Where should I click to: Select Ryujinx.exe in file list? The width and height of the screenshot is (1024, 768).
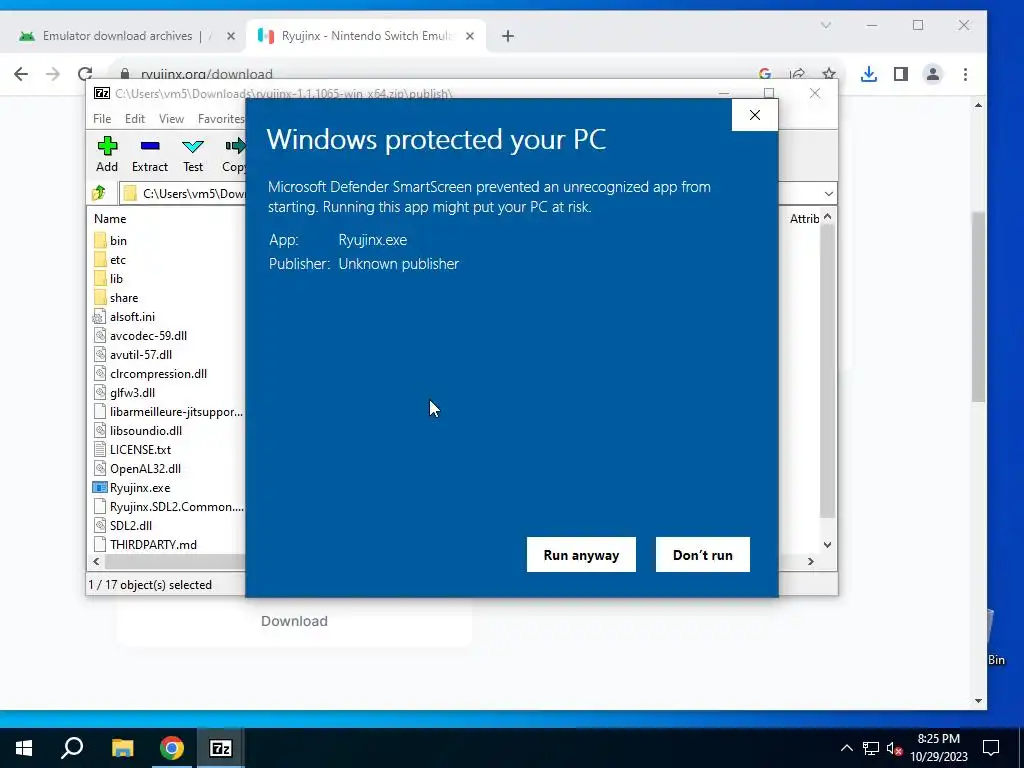pyautogui.click(x=131, y=487)
